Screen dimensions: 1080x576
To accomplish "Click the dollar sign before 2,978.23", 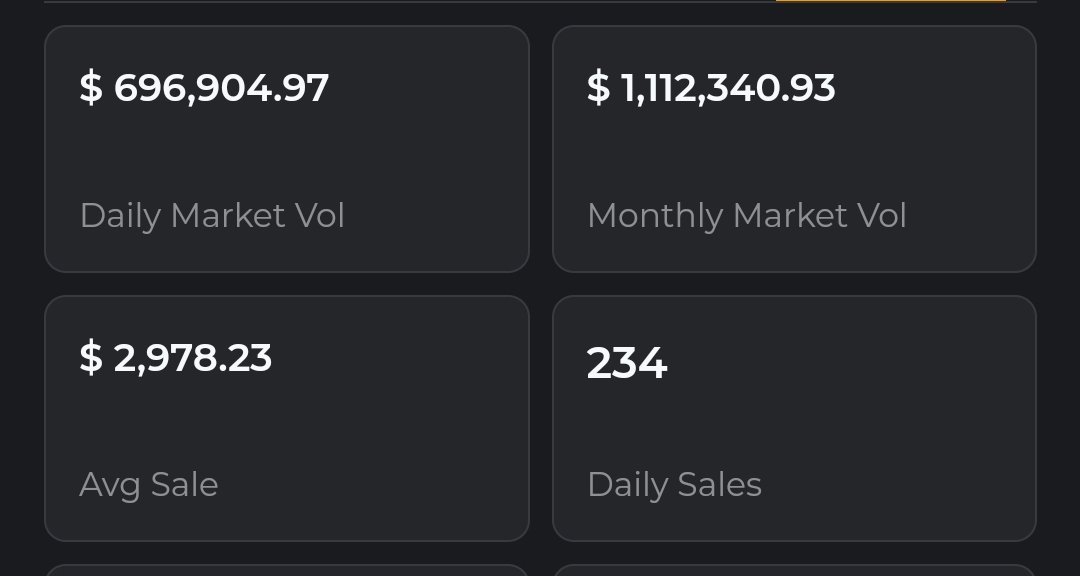I will tap(91, 358).
